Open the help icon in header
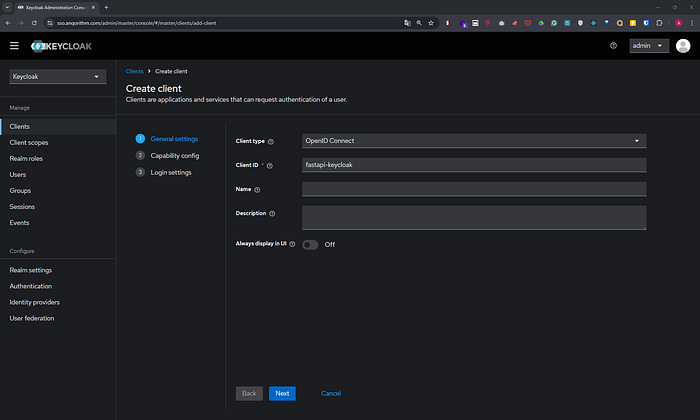Screen dimensions: 700x420 click(x=613, y=46)
